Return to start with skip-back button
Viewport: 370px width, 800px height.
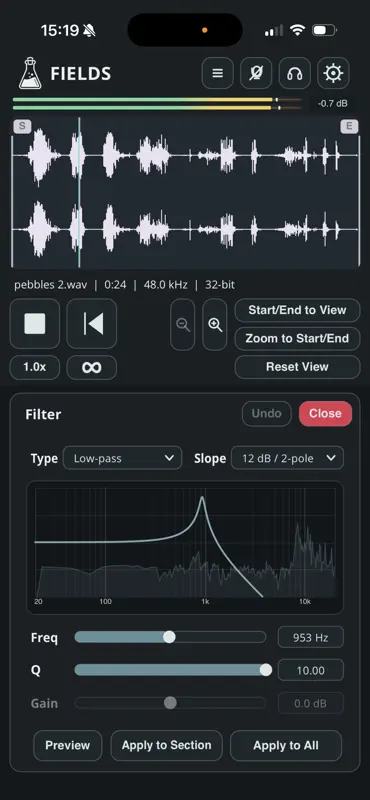click(92, 324)
